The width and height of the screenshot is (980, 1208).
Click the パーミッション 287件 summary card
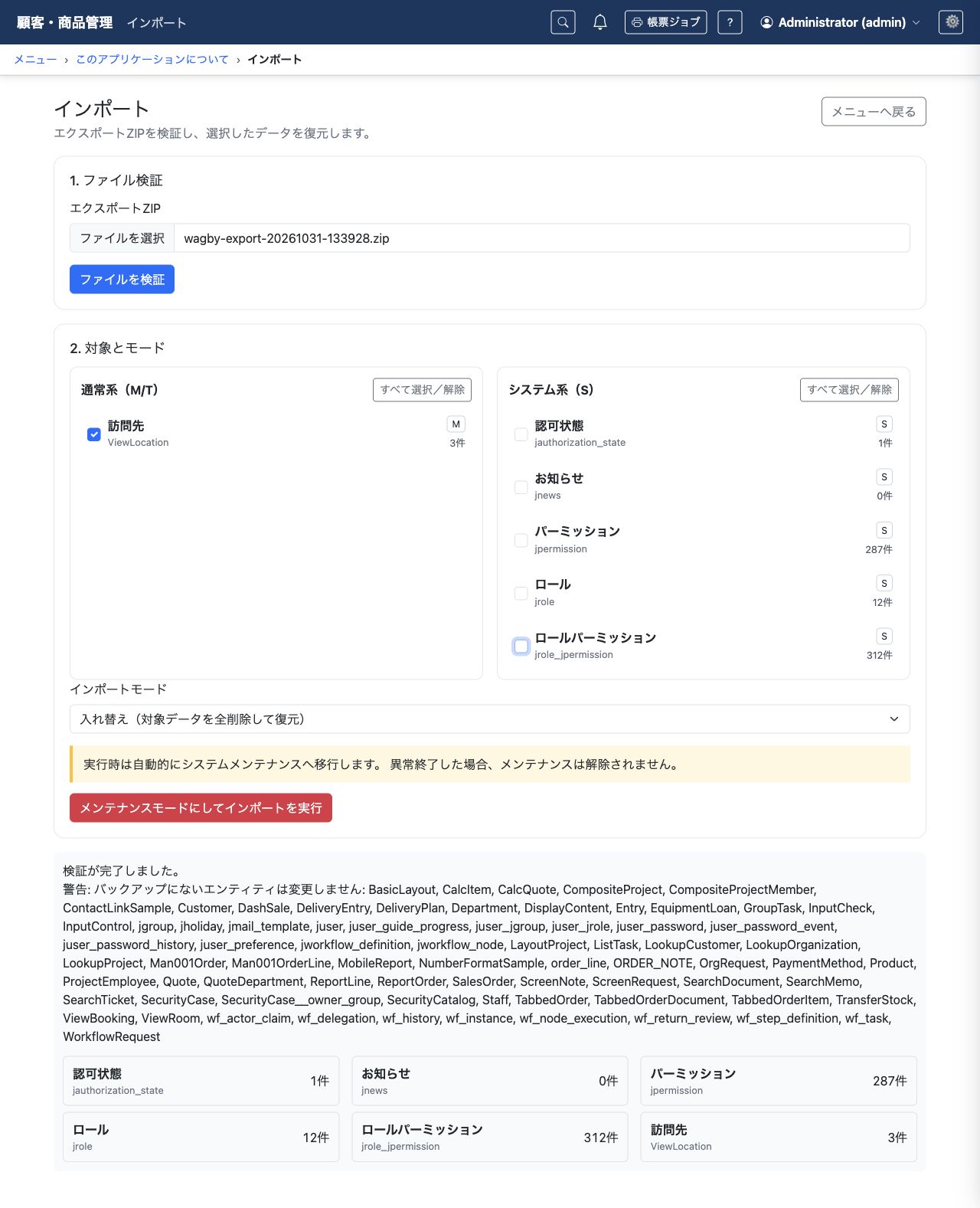(779, 1081)
